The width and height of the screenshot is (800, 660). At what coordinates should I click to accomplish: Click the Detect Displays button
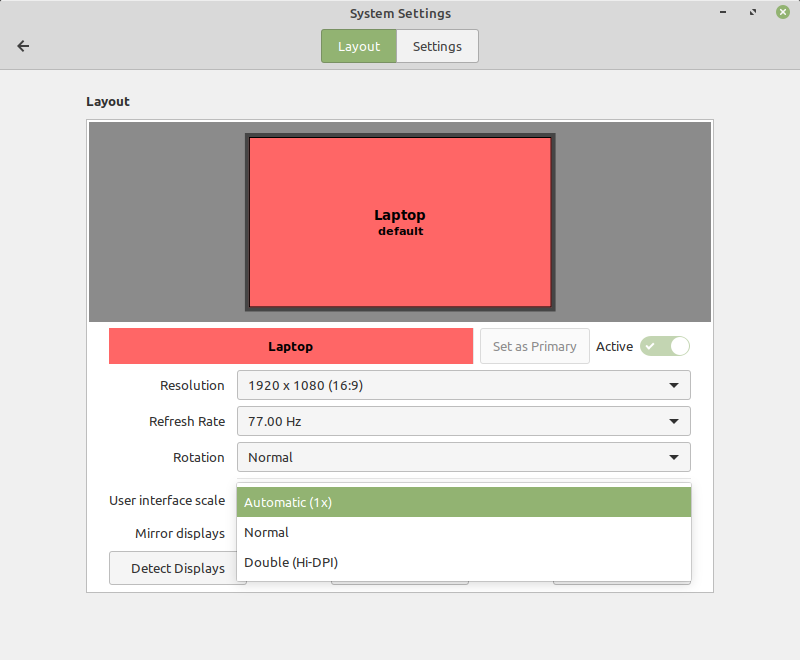point(173,568)
